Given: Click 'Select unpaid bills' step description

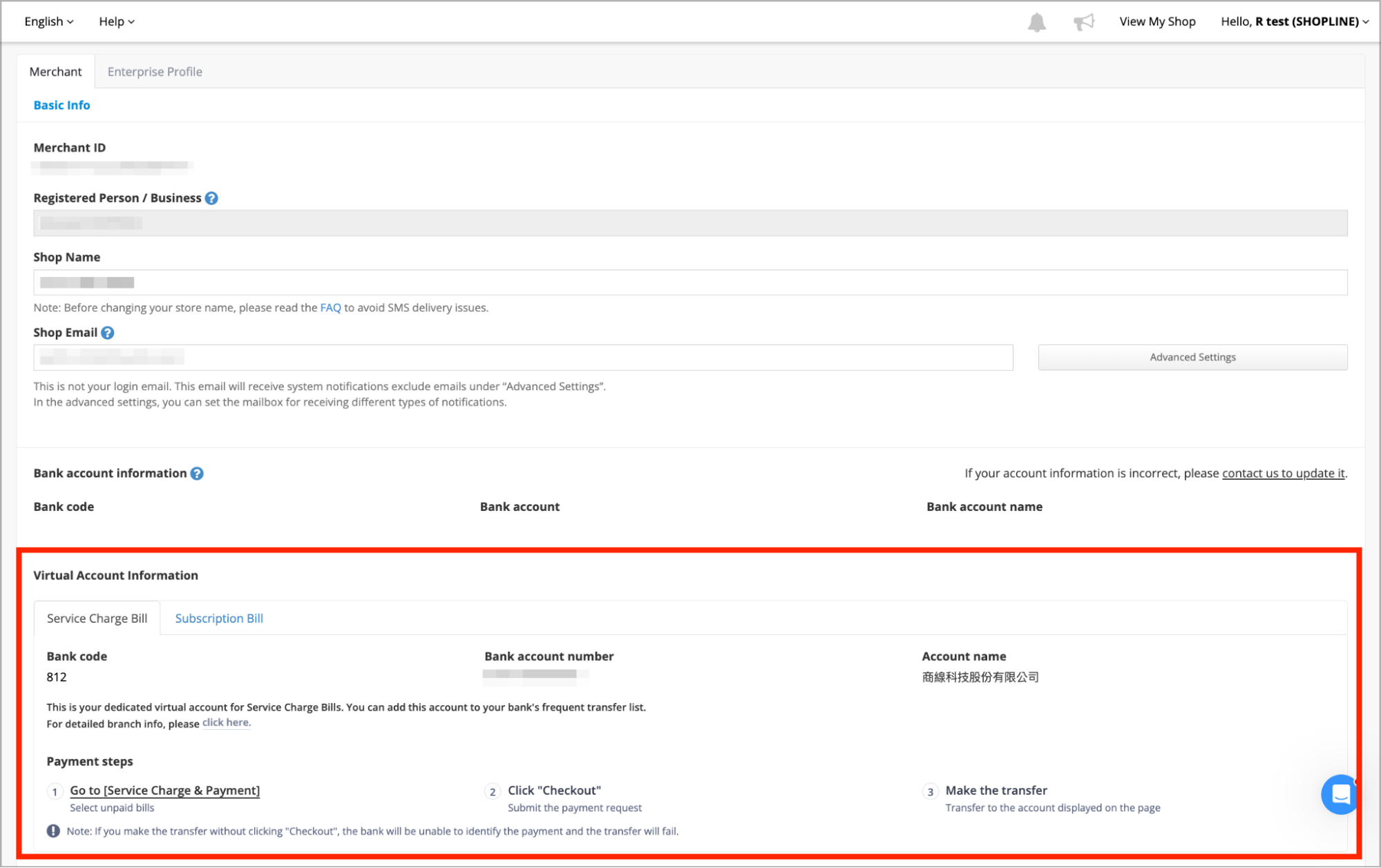Looking at the screenshot, I should click(x=112, y=808).
